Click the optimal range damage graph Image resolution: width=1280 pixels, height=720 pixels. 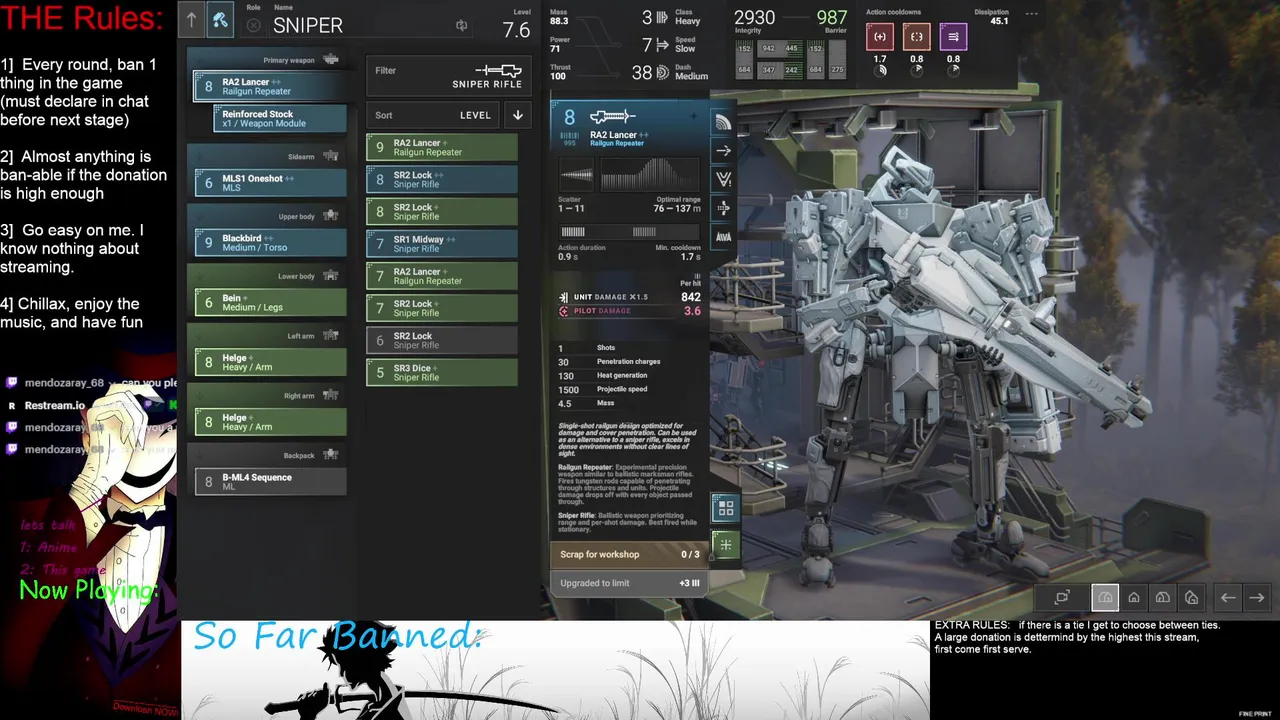[649, 174]
